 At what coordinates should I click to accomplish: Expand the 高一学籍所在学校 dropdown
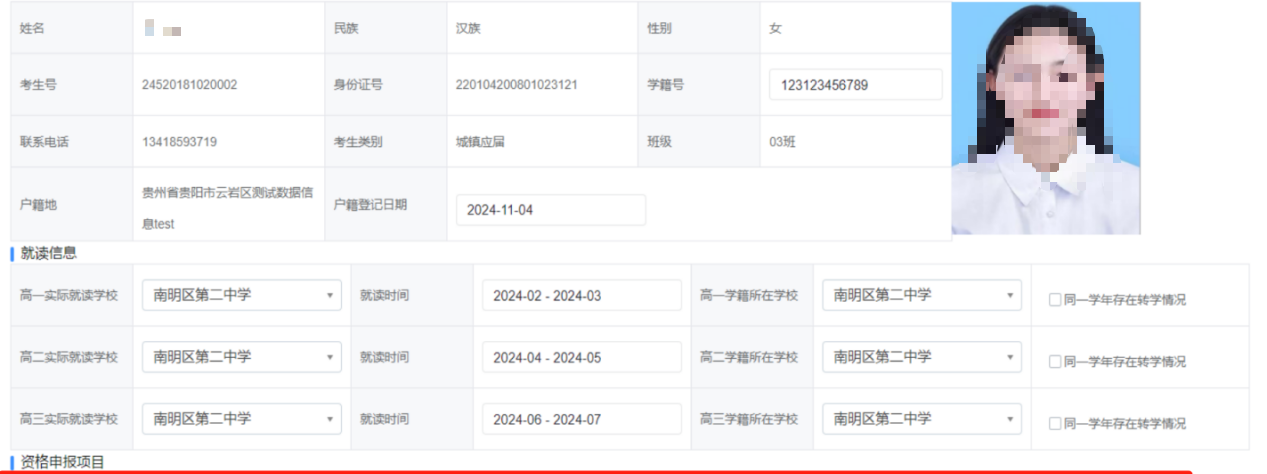pos(922,295)
